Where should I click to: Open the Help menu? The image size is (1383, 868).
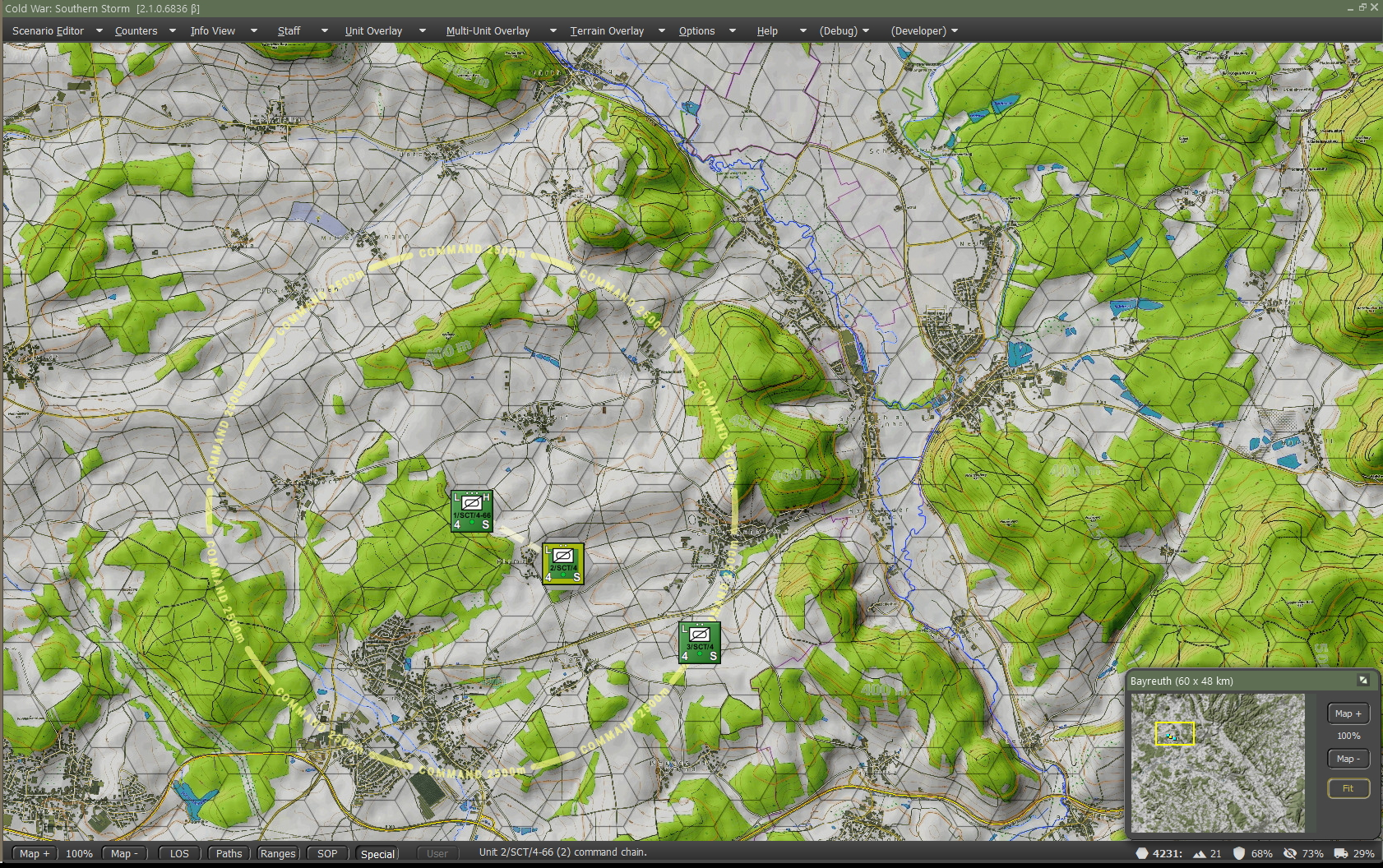click(767, 30)
